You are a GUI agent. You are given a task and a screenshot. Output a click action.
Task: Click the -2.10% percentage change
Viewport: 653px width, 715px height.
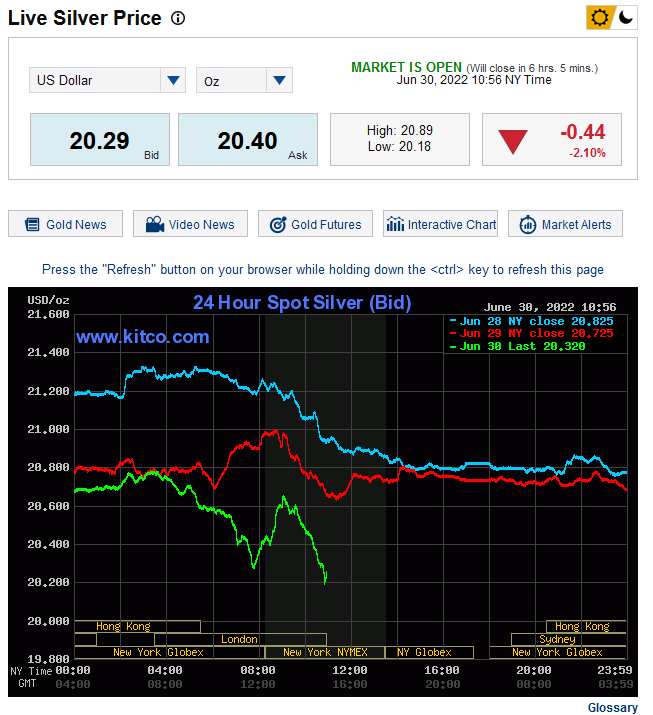[587, 153]
